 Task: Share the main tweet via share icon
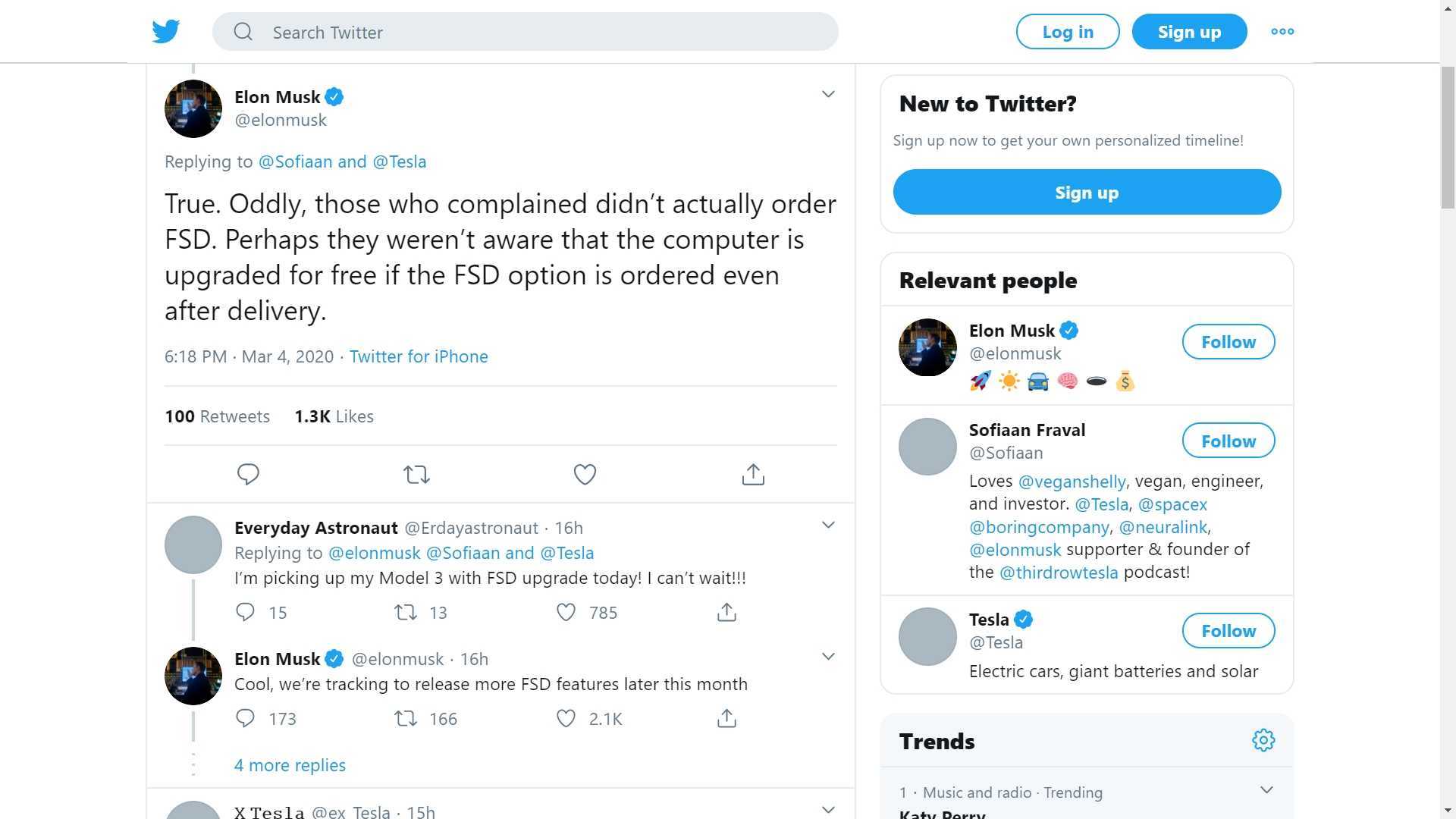click(752, 475)
